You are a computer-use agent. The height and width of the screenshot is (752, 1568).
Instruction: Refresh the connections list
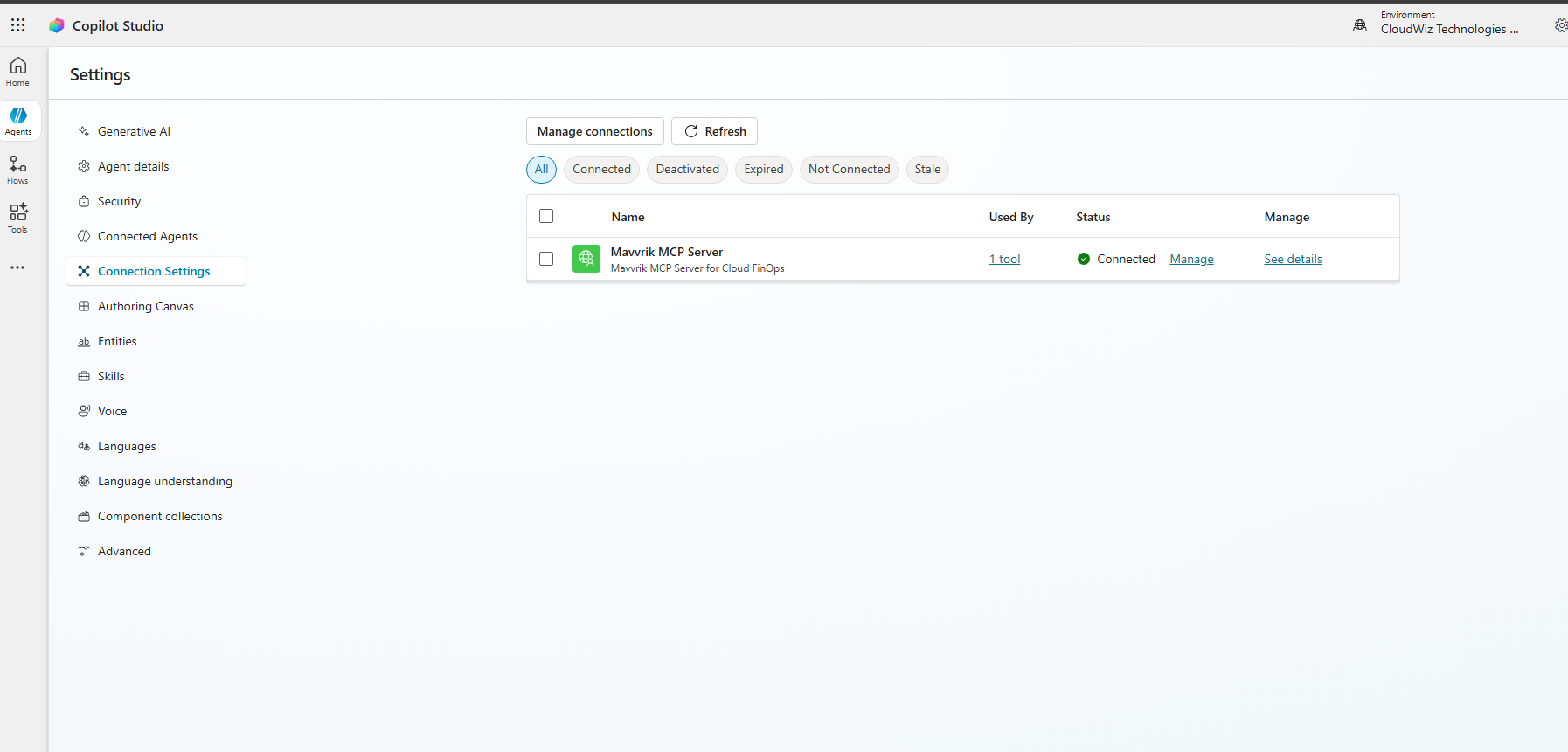[x=714, y=131]
